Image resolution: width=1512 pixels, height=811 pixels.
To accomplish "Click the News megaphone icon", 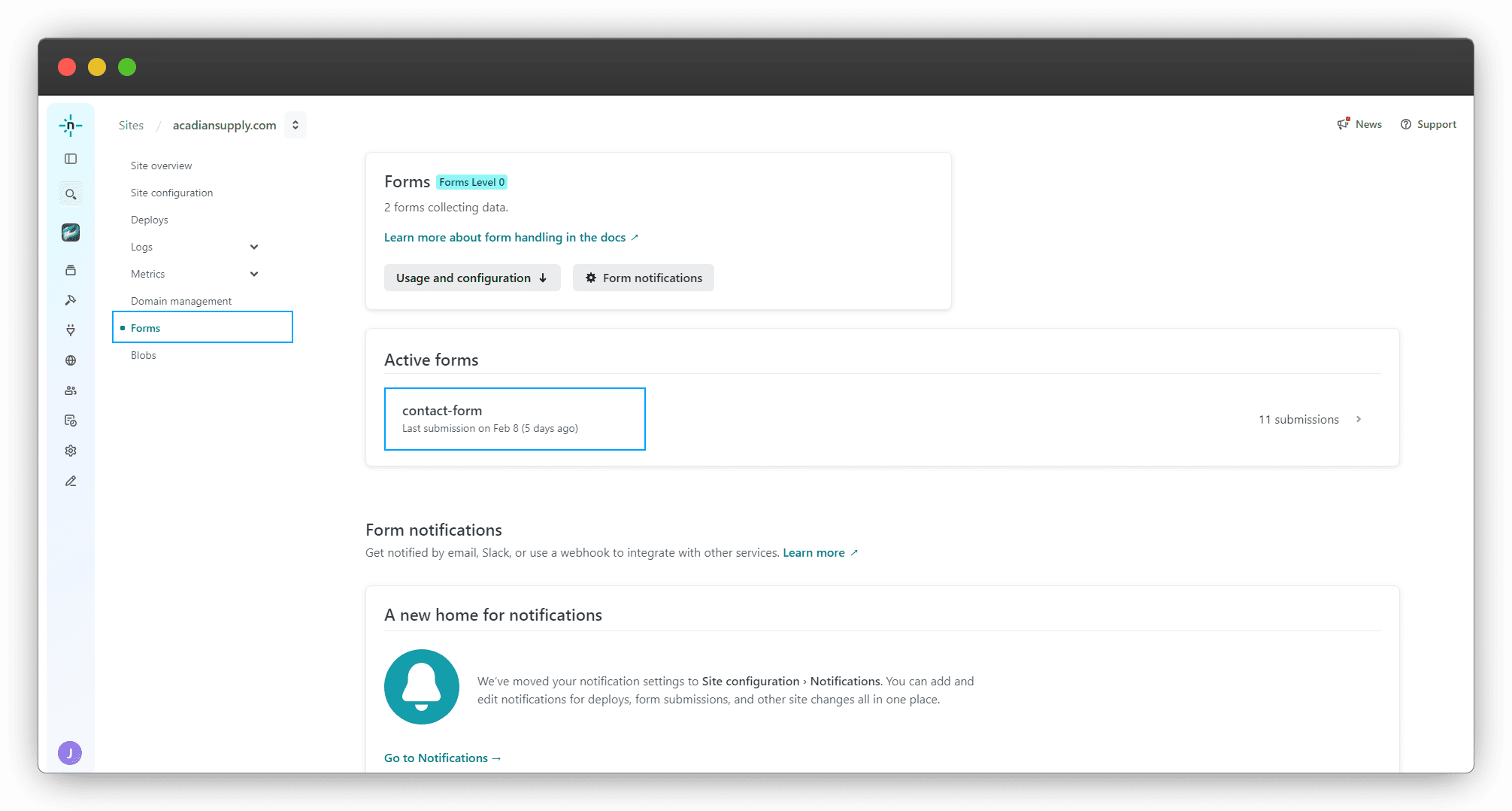I will point(1344,124).
